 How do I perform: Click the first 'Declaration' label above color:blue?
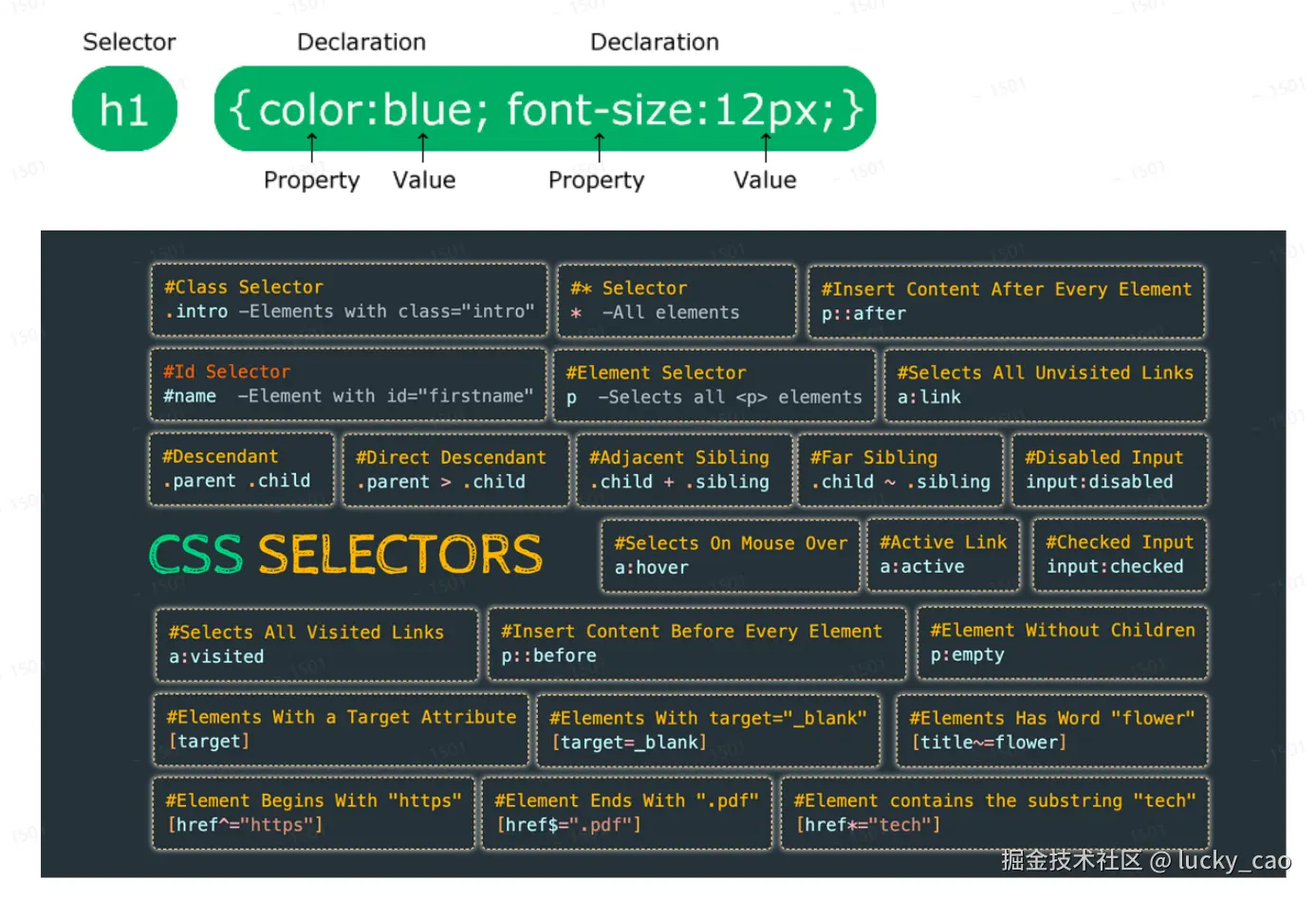pyautogui.click(x=361, y=42)
